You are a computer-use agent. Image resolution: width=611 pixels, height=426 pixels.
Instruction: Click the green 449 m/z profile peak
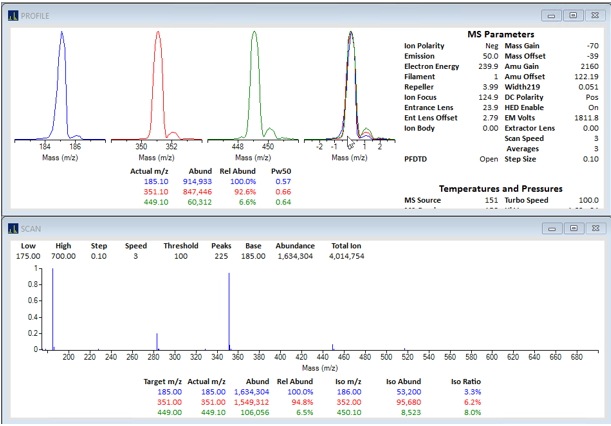coord(255,86)
